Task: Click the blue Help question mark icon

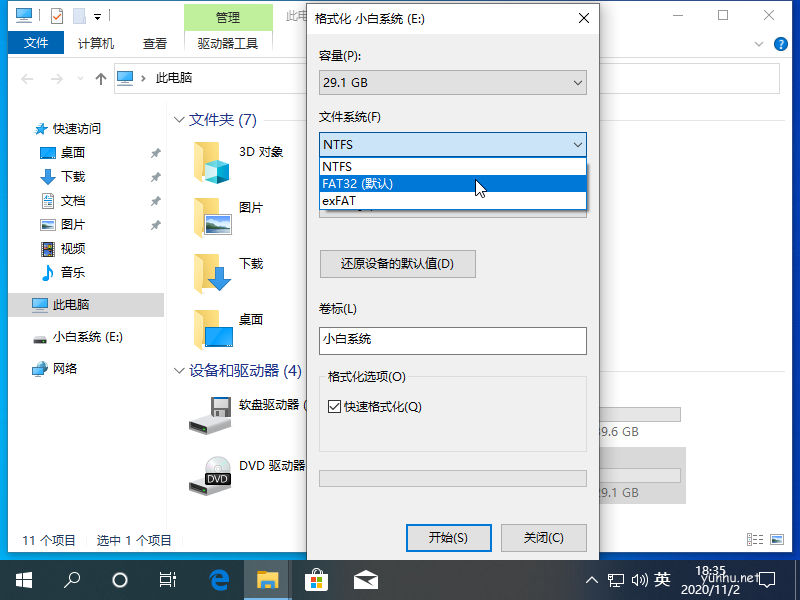Action: [781, 43]
